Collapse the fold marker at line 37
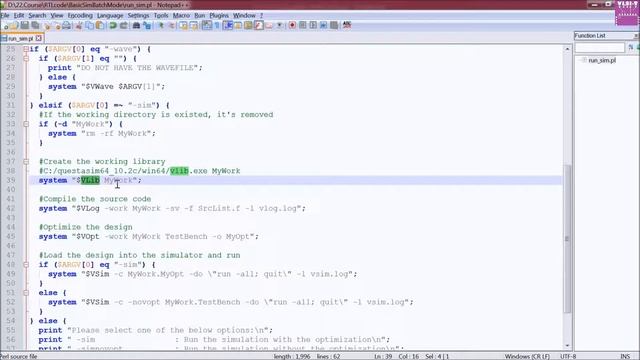The height and width of the screenshot is (360, 640). pos(26,162)
